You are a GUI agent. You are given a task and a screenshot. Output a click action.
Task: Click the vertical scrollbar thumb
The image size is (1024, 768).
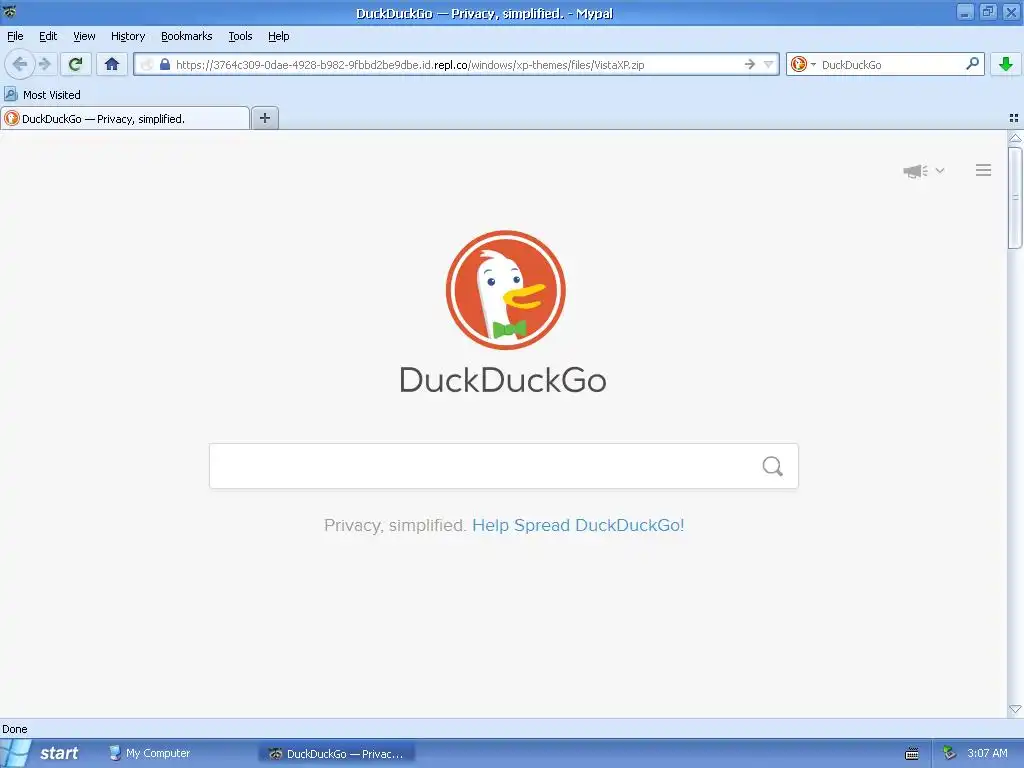[1015, 198]
